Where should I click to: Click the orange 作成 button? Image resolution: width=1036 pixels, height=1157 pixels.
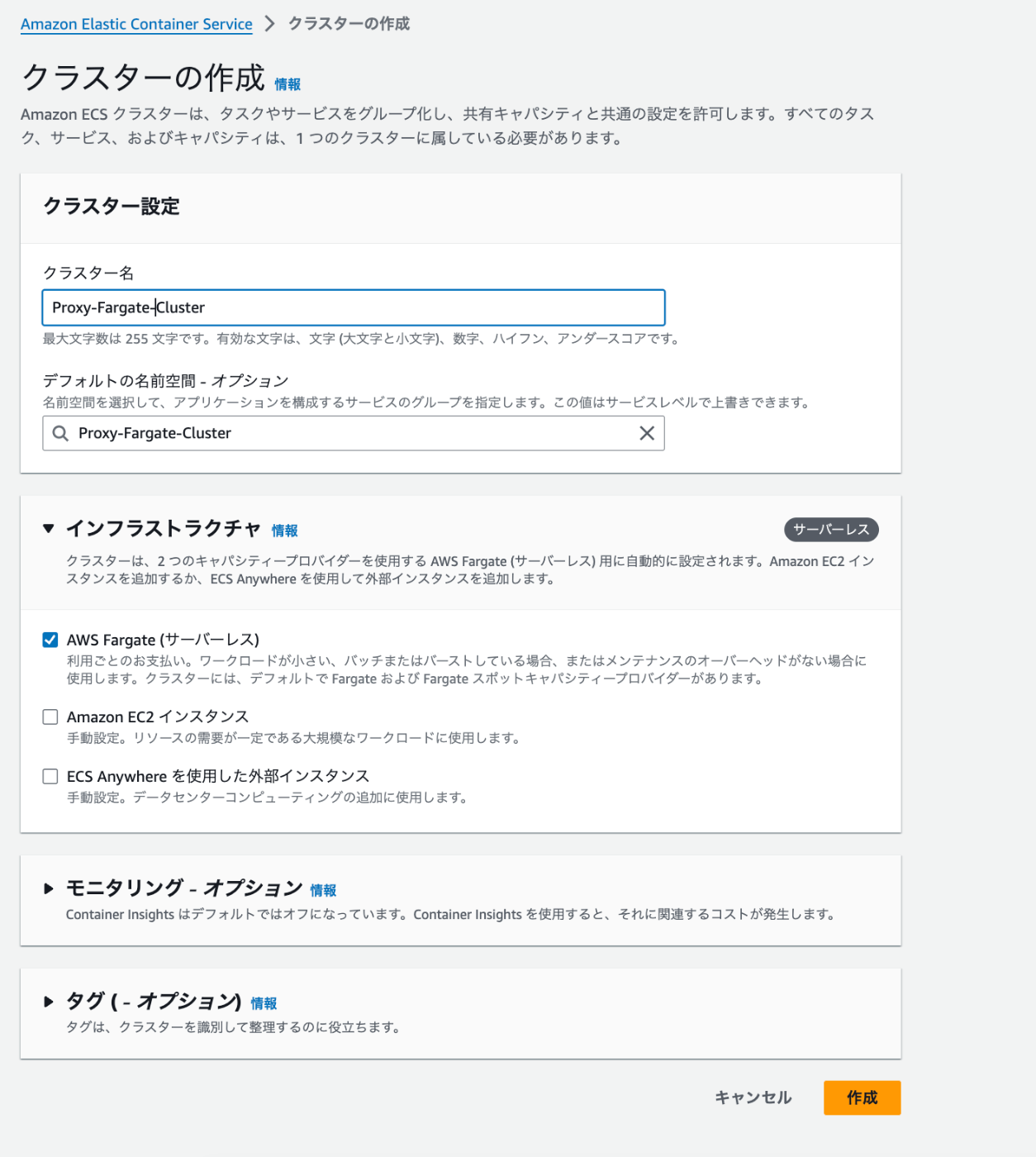click(x=862, y=1097)
